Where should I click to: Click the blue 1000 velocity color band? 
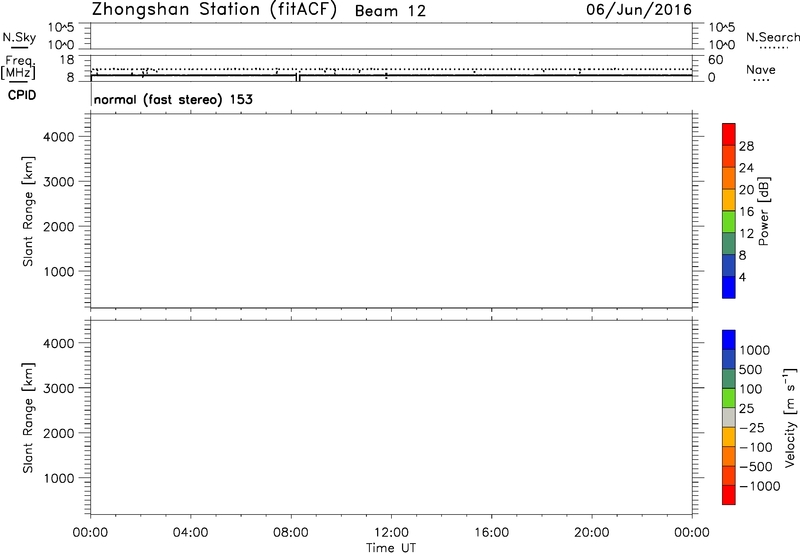[729, 340]
